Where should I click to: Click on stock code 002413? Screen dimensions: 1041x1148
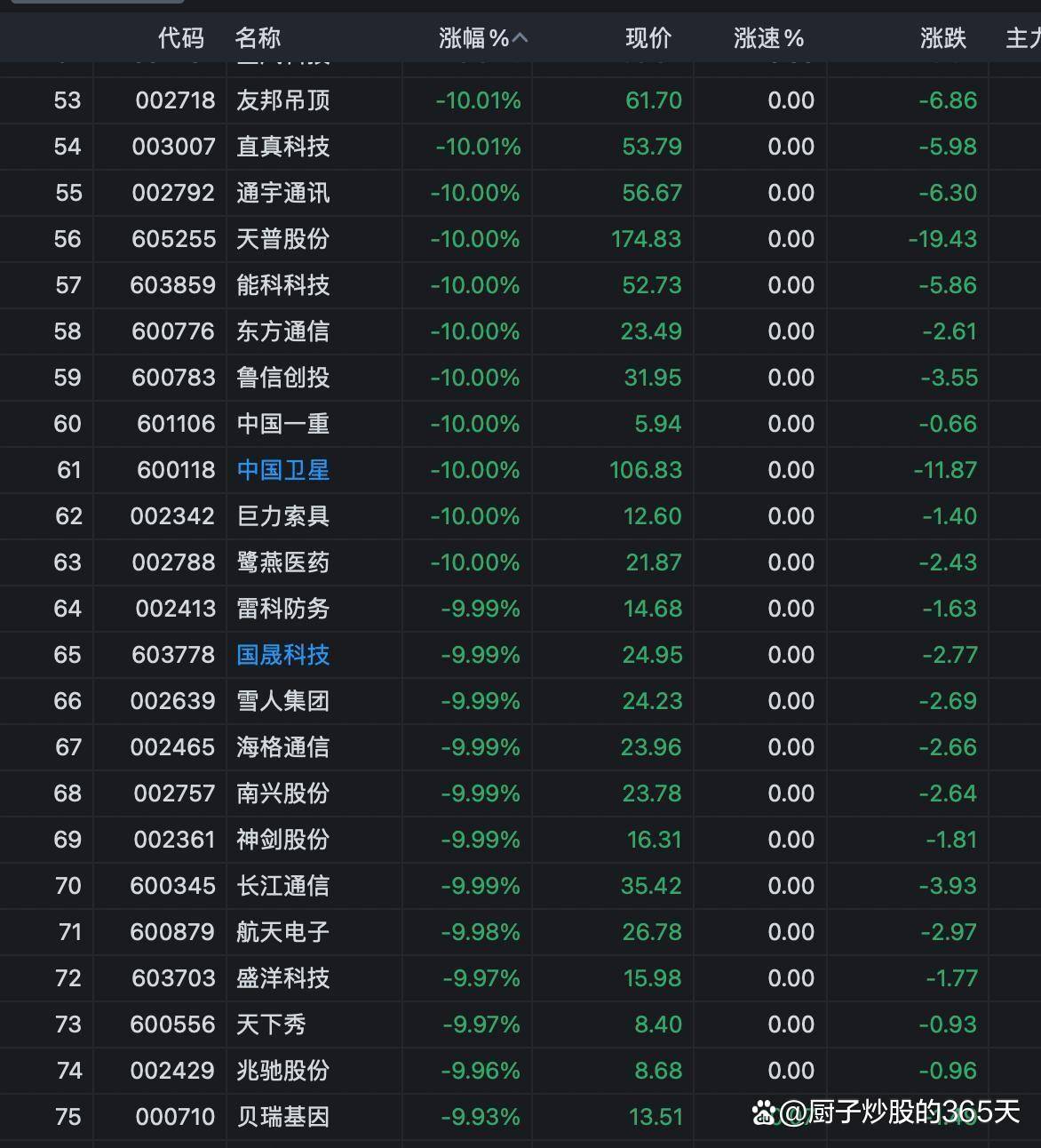(x=175, y=609)
